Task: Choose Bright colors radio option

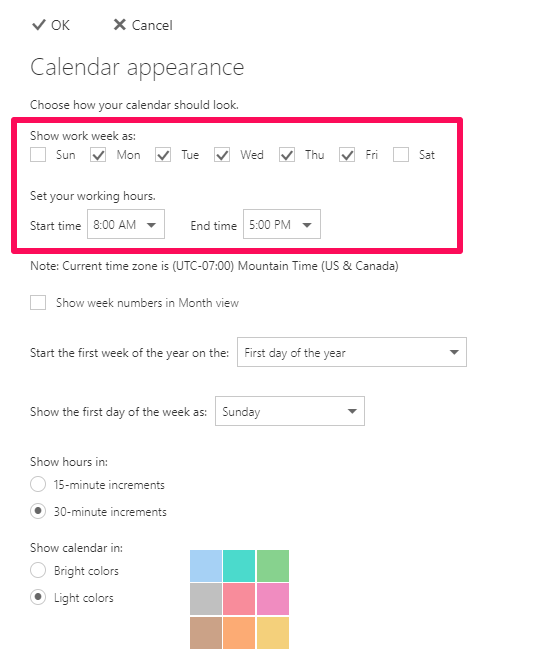Action: (38, 570)
